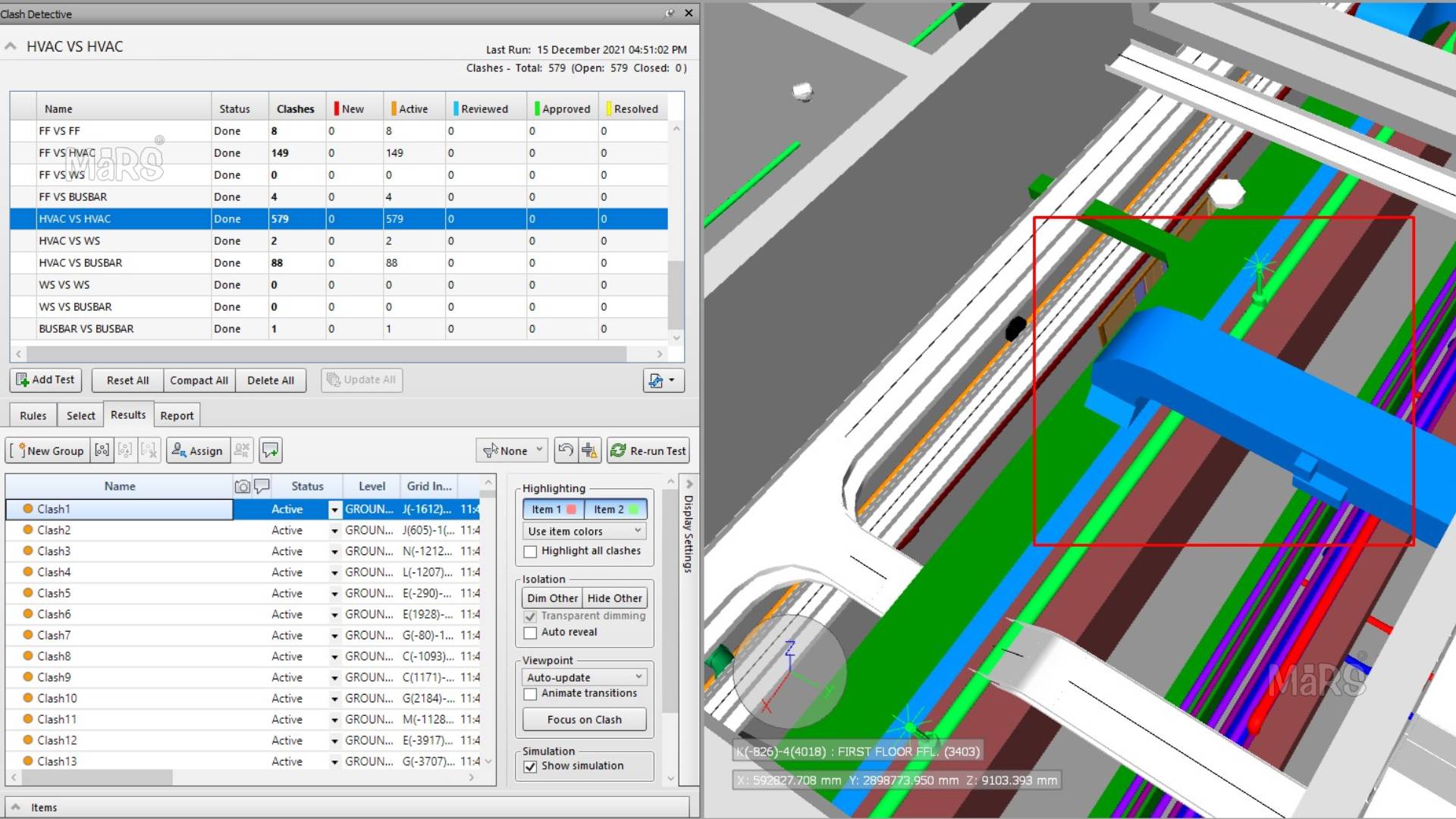
Task: Click Grid In... column header
Action: 429,486
